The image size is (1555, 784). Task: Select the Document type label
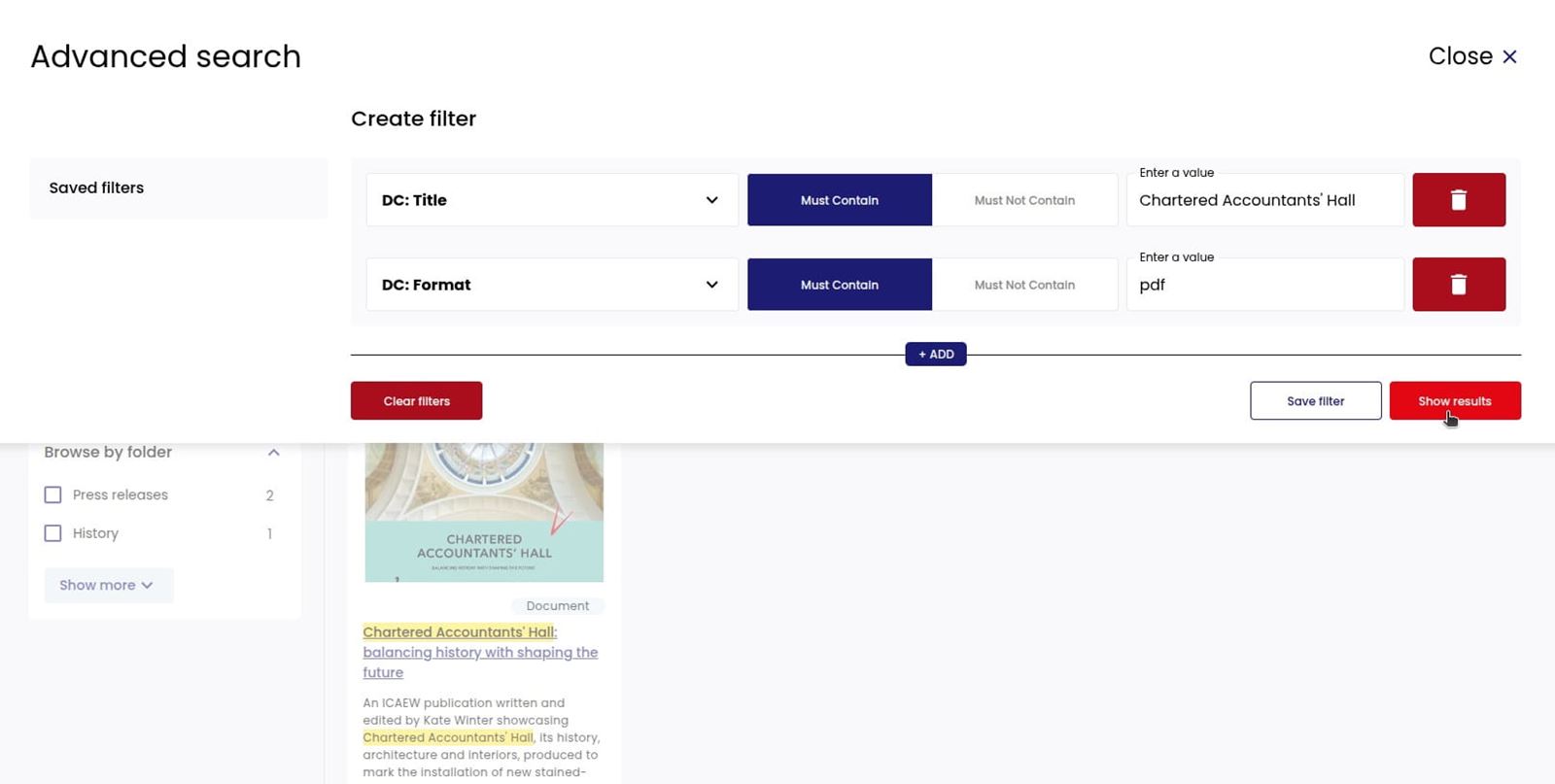(x=557, y=605)
